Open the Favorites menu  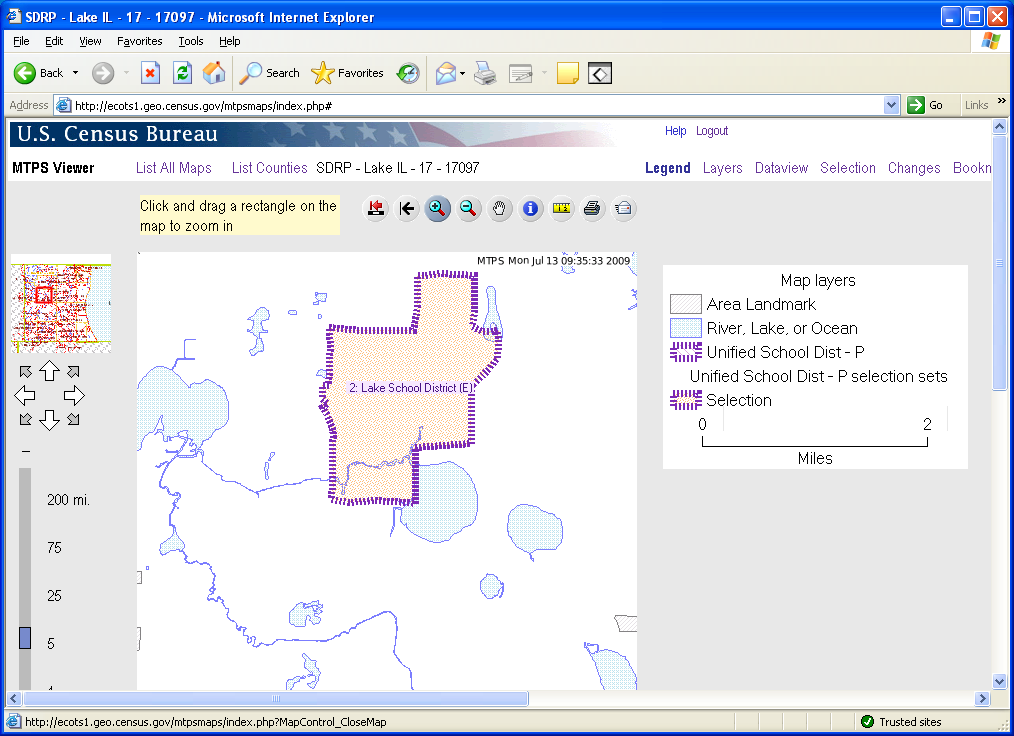click(x=139, y=41)
